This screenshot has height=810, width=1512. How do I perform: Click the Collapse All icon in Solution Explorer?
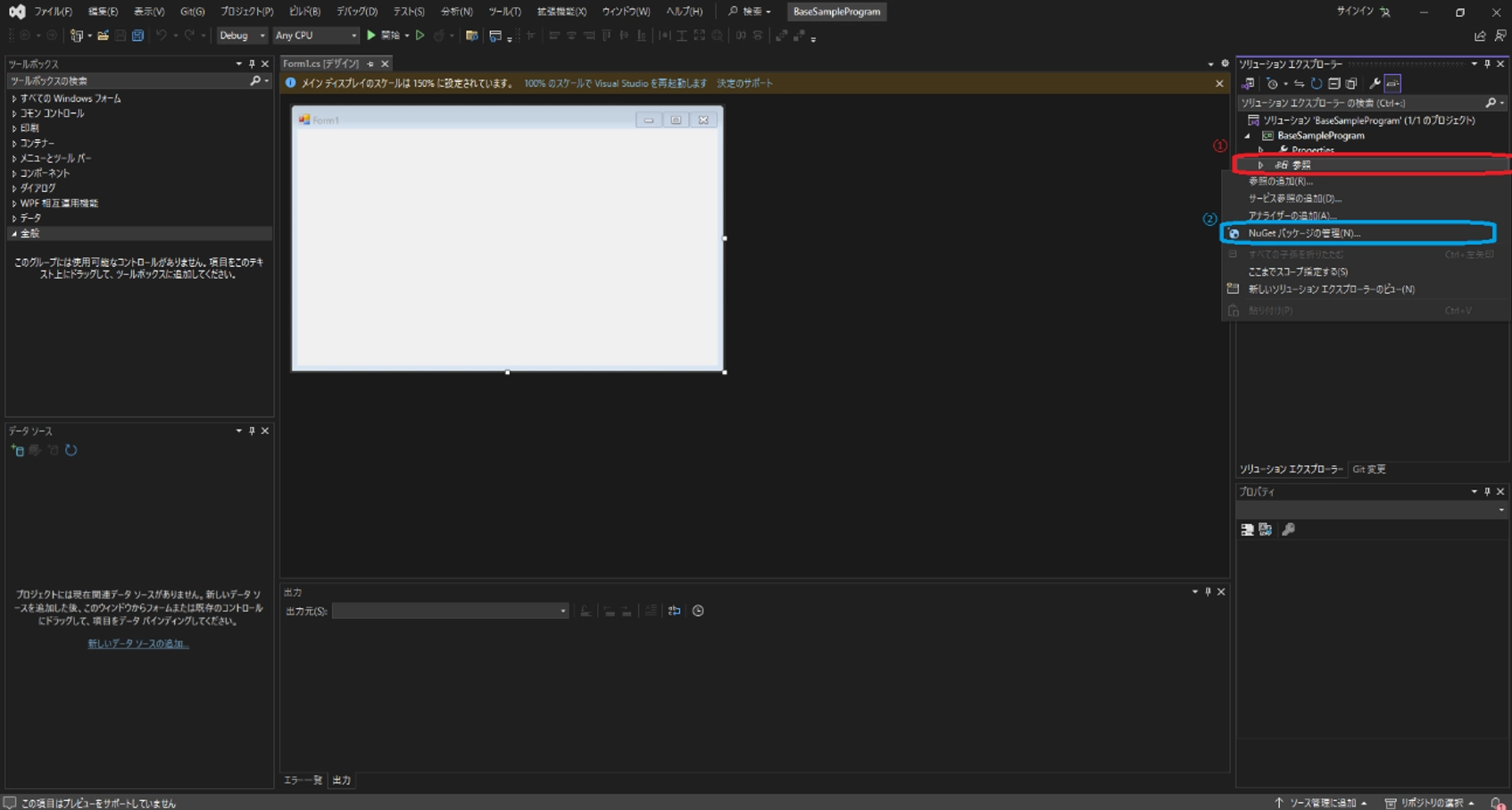pos(1334,84)
